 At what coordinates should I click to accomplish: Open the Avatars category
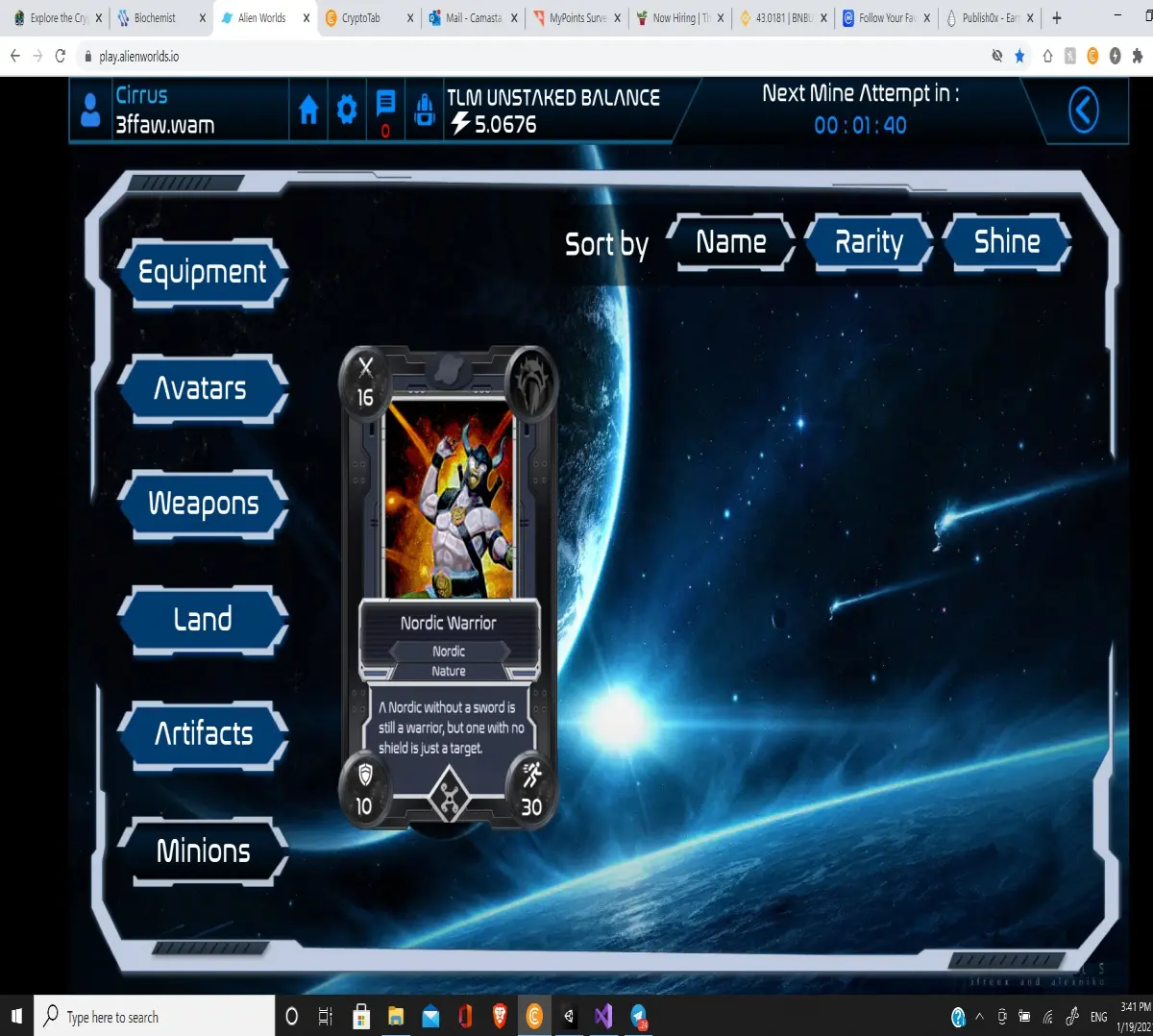click(x=203, y=389)
